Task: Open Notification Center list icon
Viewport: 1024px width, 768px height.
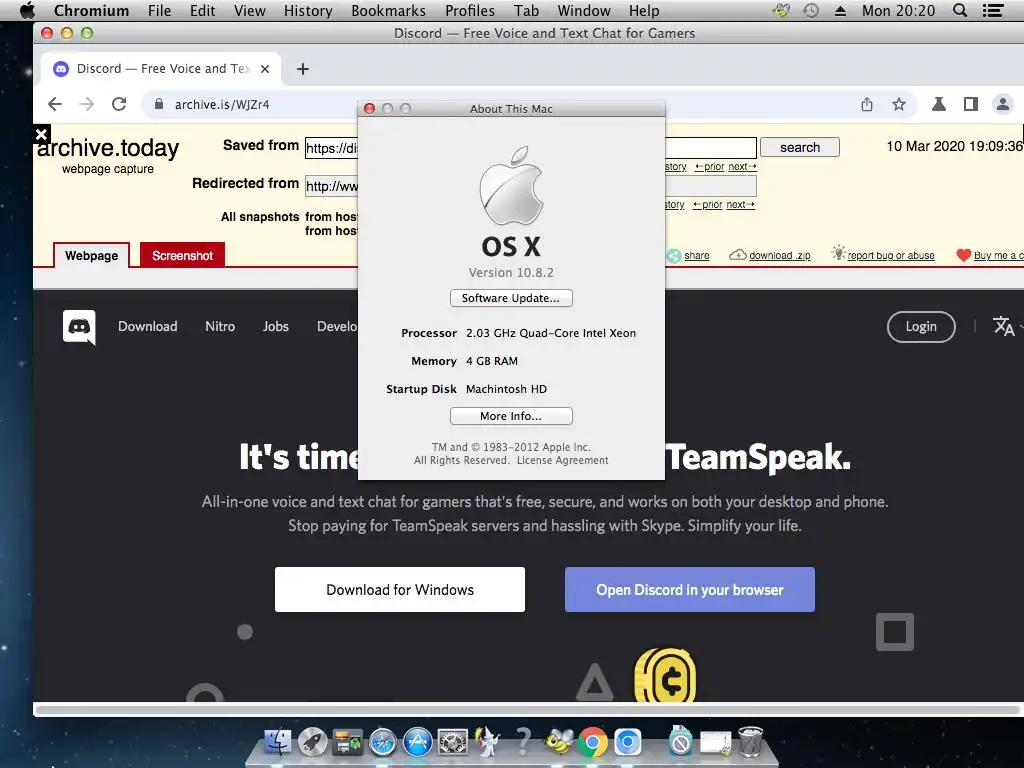Action: tap(993, 10)
